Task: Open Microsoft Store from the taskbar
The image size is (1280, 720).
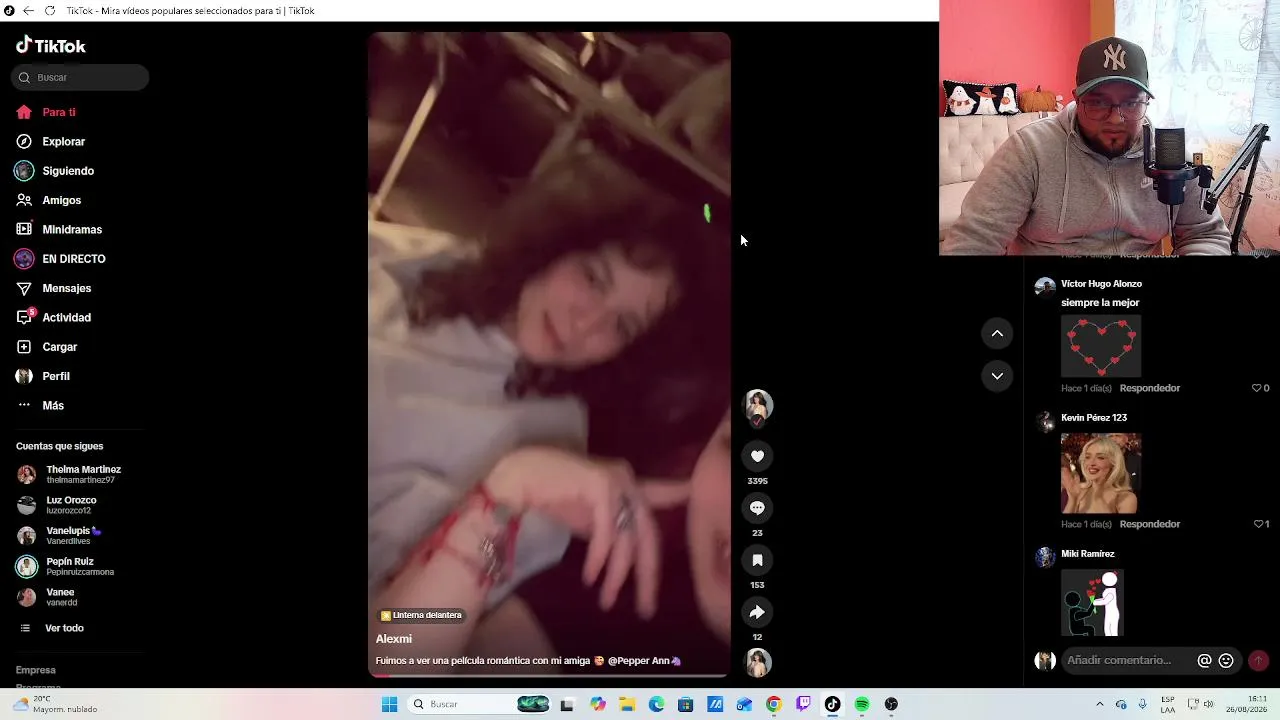Action: pos(685,704)
